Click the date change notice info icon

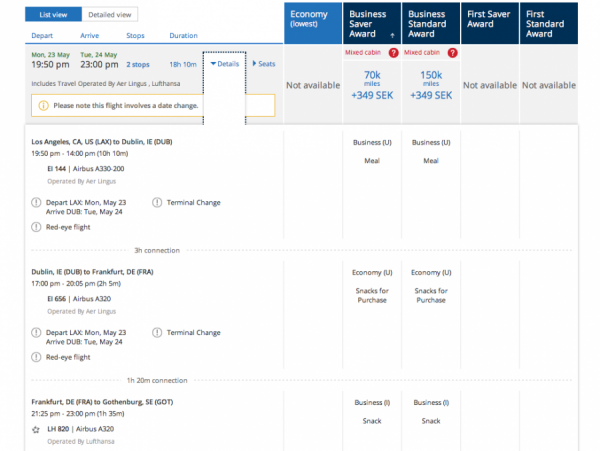tap(44, 105)
